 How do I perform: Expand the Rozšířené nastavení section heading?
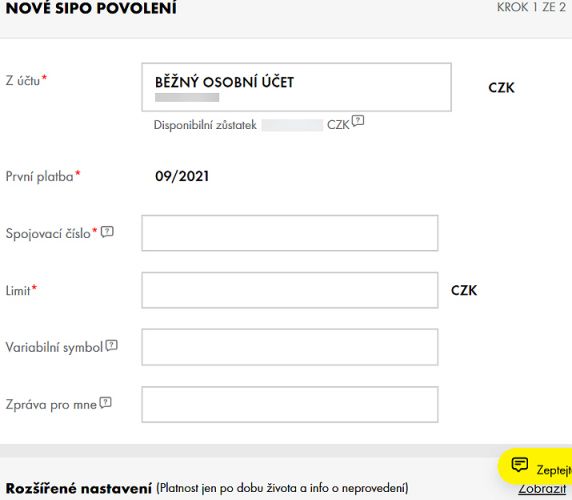(x=78, y=488)
